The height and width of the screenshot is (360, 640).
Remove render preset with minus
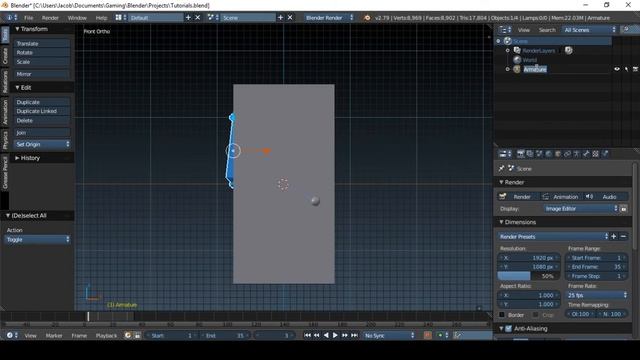[623, 236]
